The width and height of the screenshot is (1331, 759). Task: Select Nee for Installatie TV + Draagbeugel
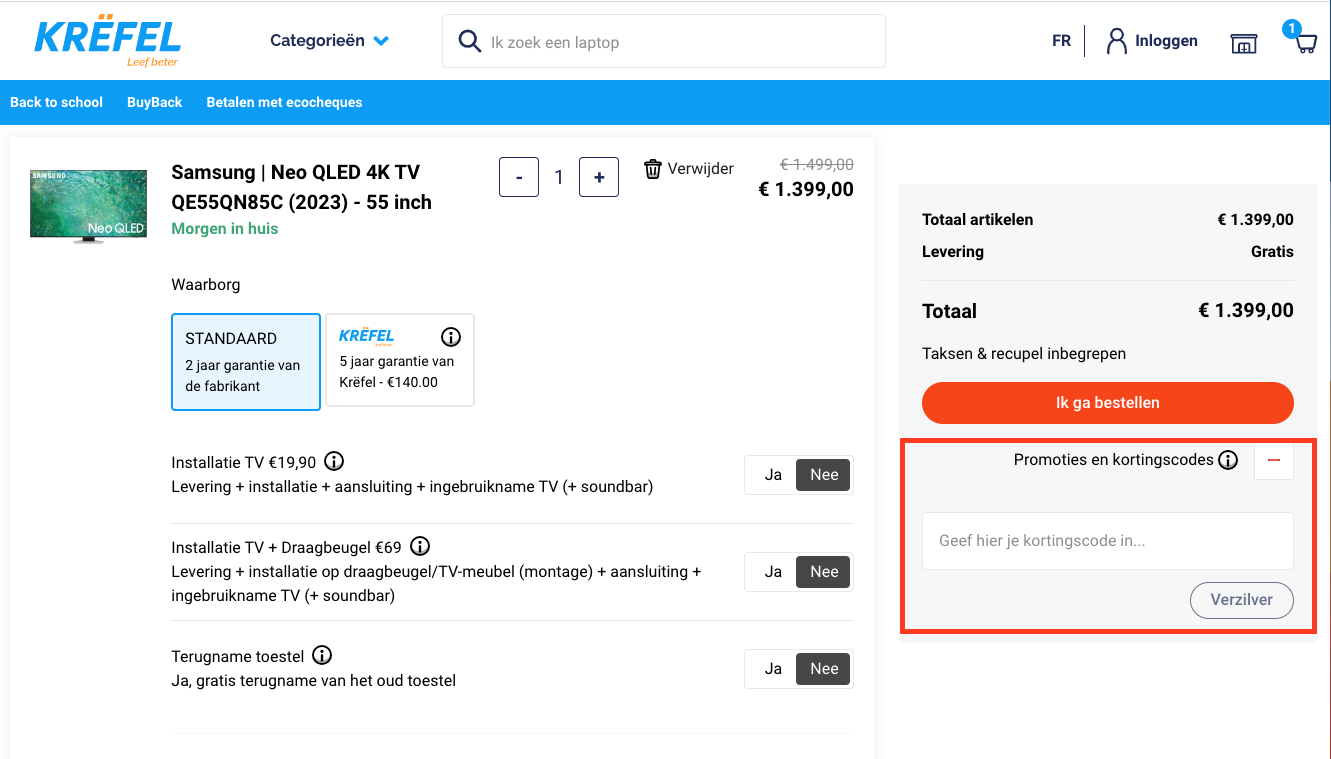(824, 572)
